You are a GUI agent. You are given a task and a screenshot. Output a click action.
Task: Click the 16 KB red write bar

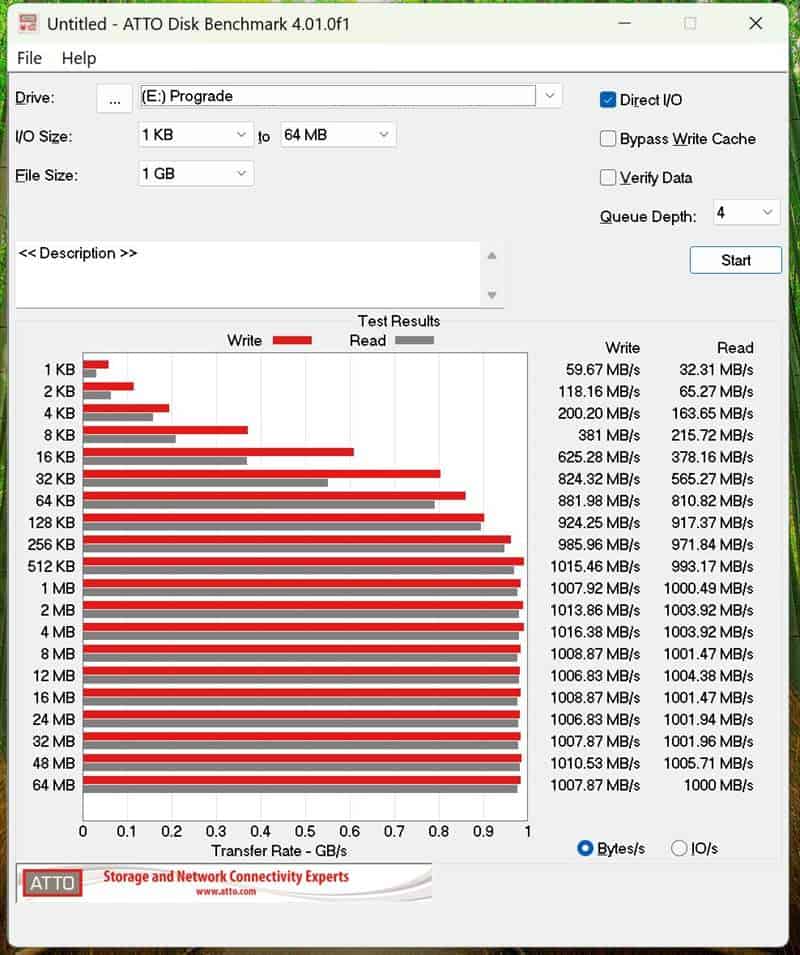tap(218, 452)
